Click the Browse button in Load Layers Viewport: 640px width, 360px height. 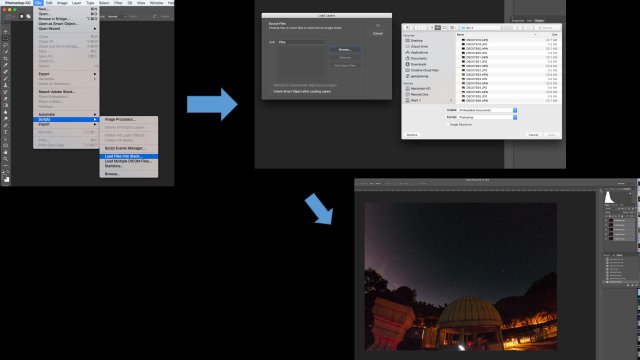(x=345, y=49)
